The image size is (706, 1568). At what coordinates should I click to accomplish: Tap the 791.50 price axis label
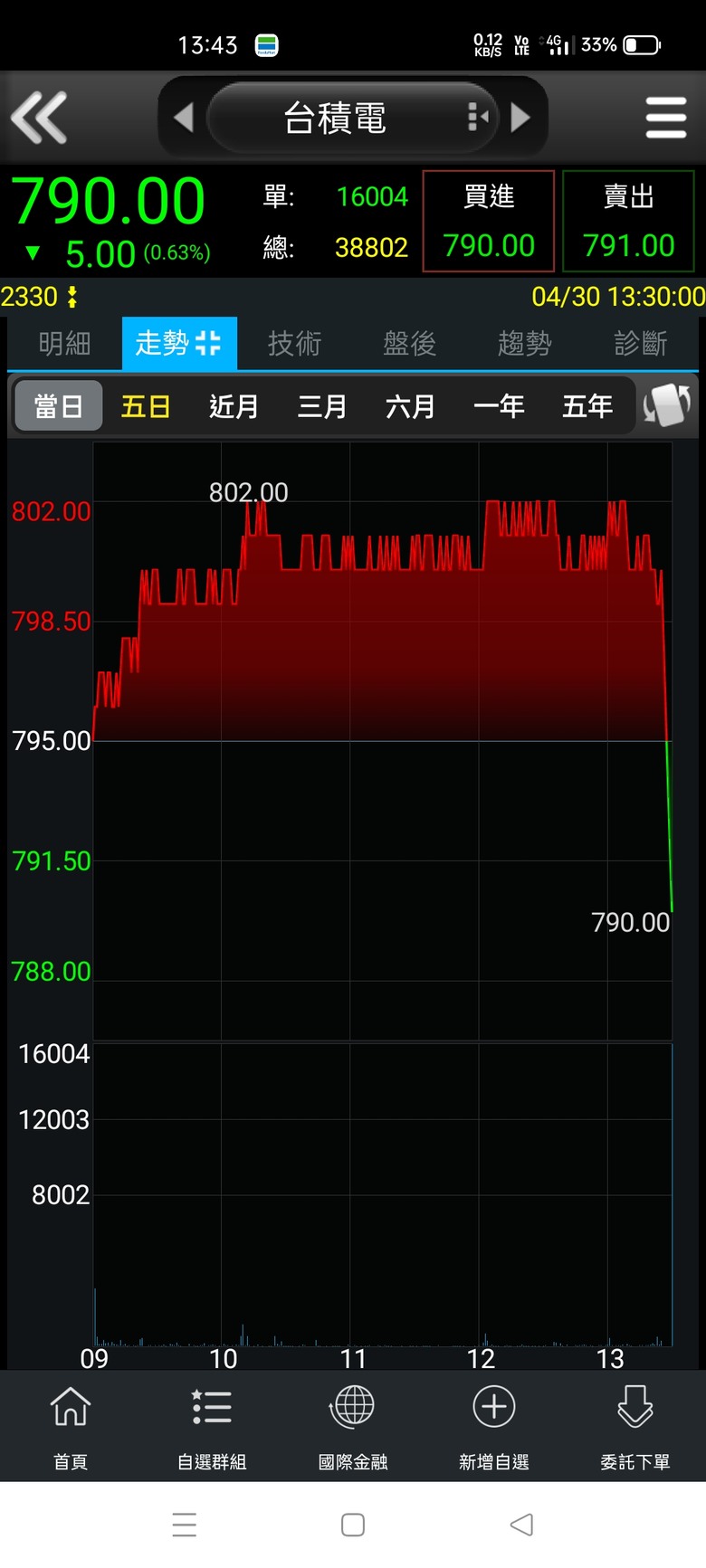pyautogui.click(x=52, y=860)
